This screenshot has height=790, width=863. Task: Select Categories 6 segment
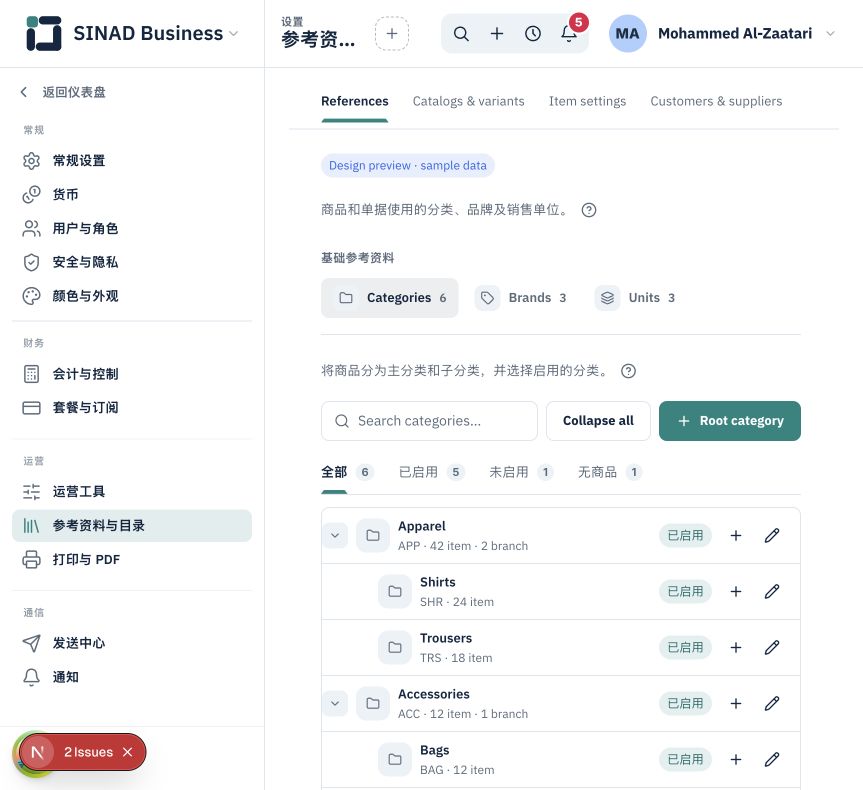pos(390,298)
